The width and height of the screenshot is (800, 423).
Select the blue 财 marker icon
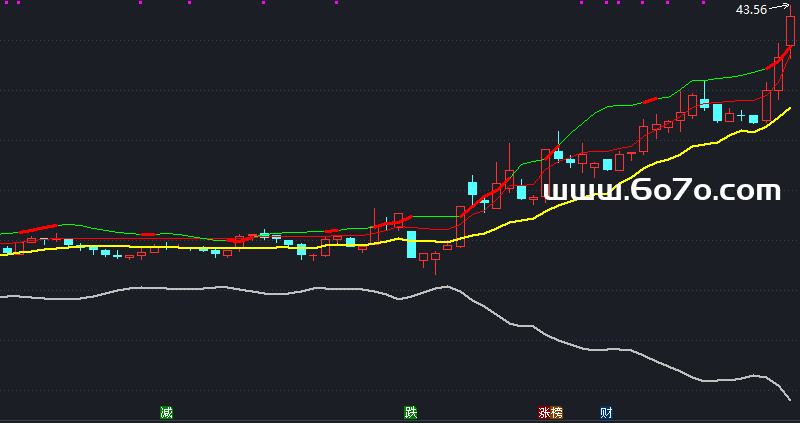[x=606, y=412]
